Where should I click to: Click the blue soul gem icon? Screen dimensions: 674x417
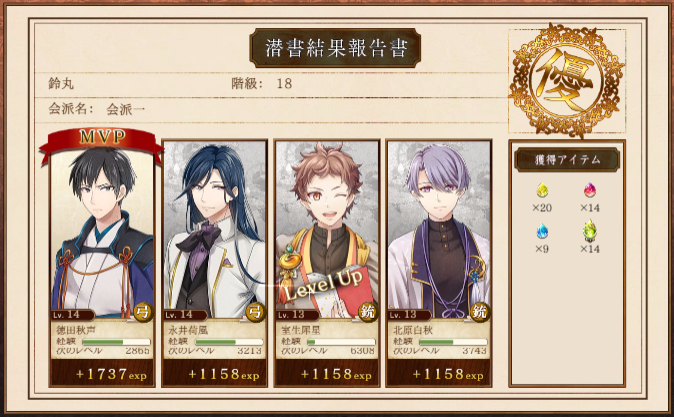tap(542, 231)
